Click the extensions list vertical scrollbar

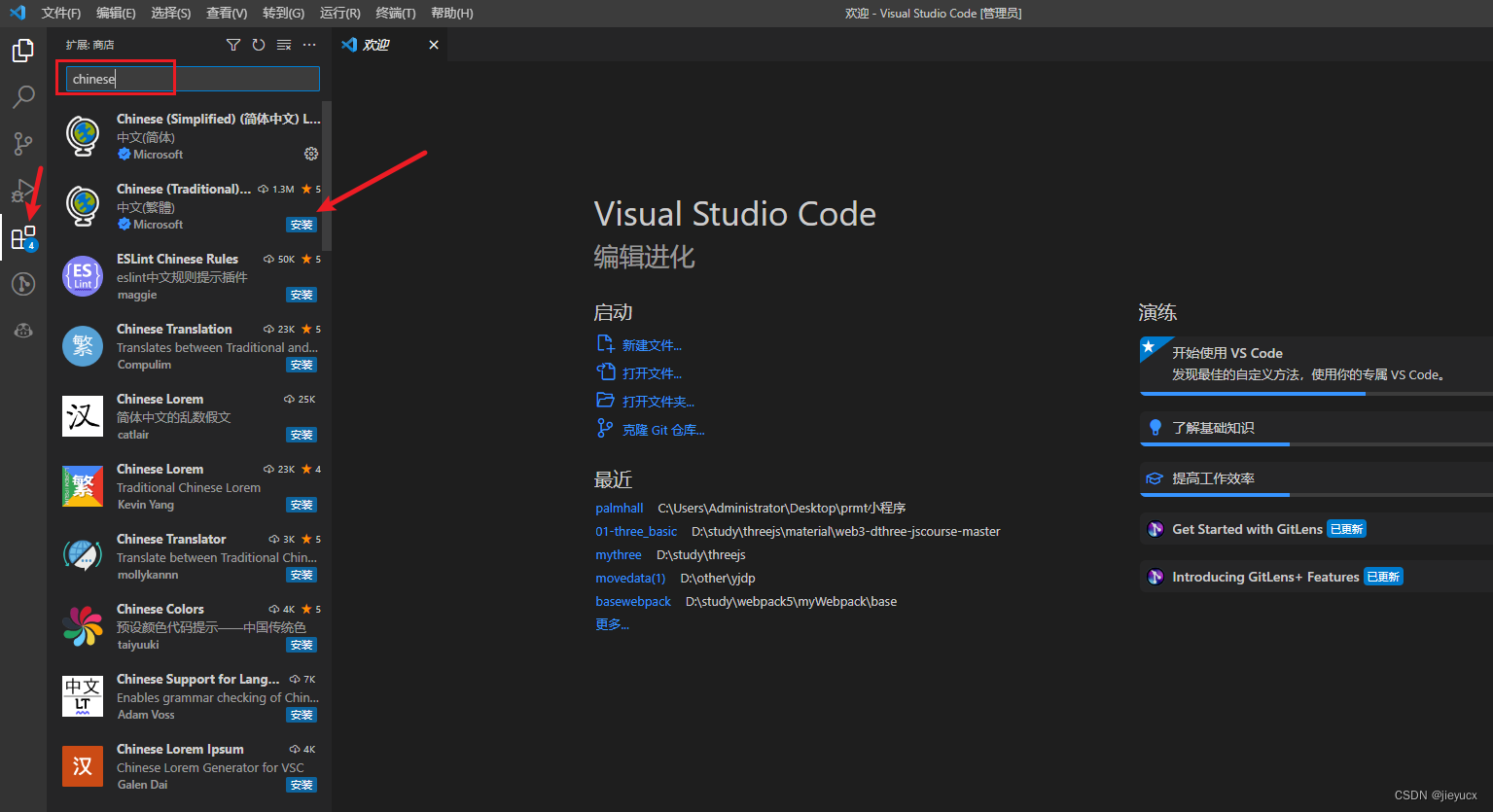click(x=327, y=176)
